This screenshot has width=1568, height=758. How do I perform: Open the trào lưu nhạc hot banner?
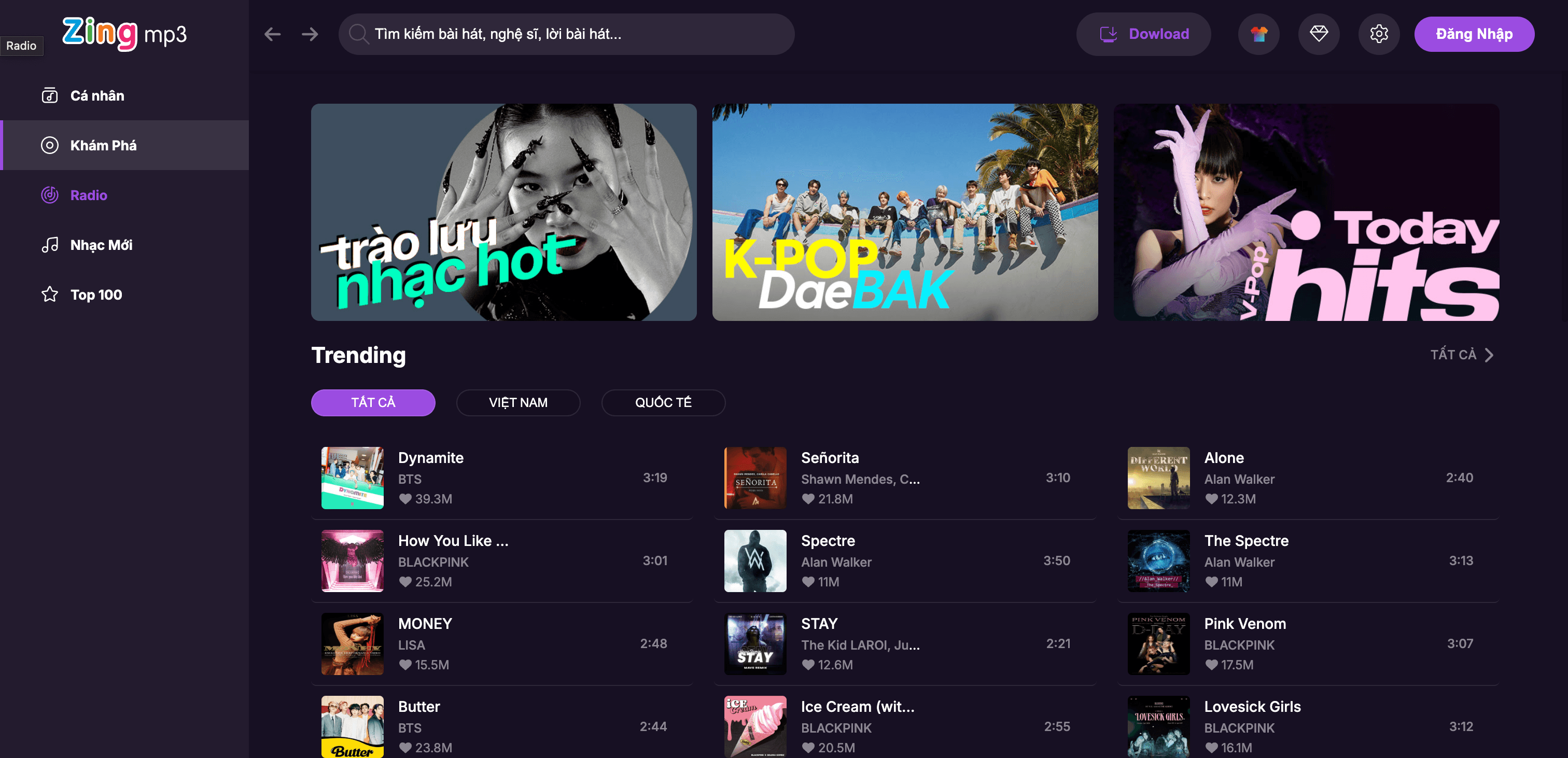(x=503, y=212)
